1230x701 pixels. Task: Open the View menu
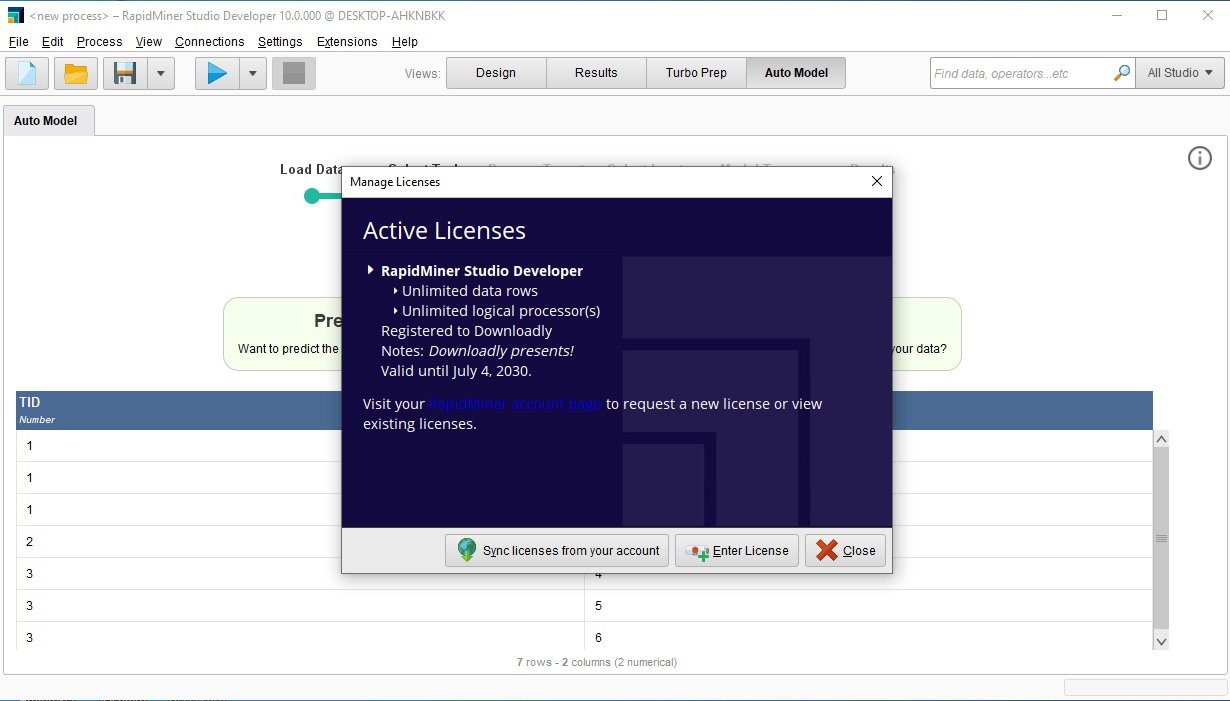point(149,42)
